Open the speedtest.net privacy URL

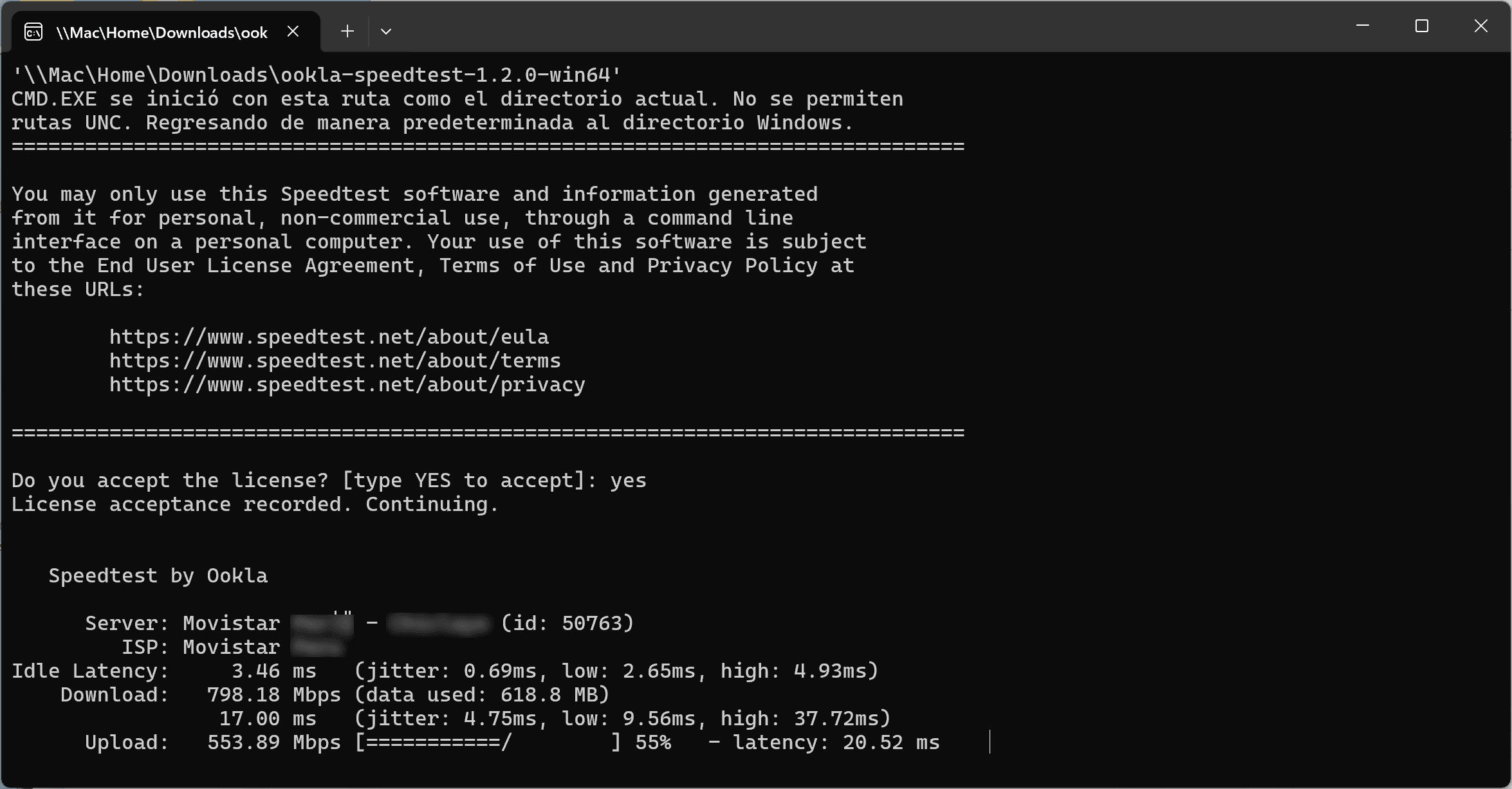(x=347, y=384)
